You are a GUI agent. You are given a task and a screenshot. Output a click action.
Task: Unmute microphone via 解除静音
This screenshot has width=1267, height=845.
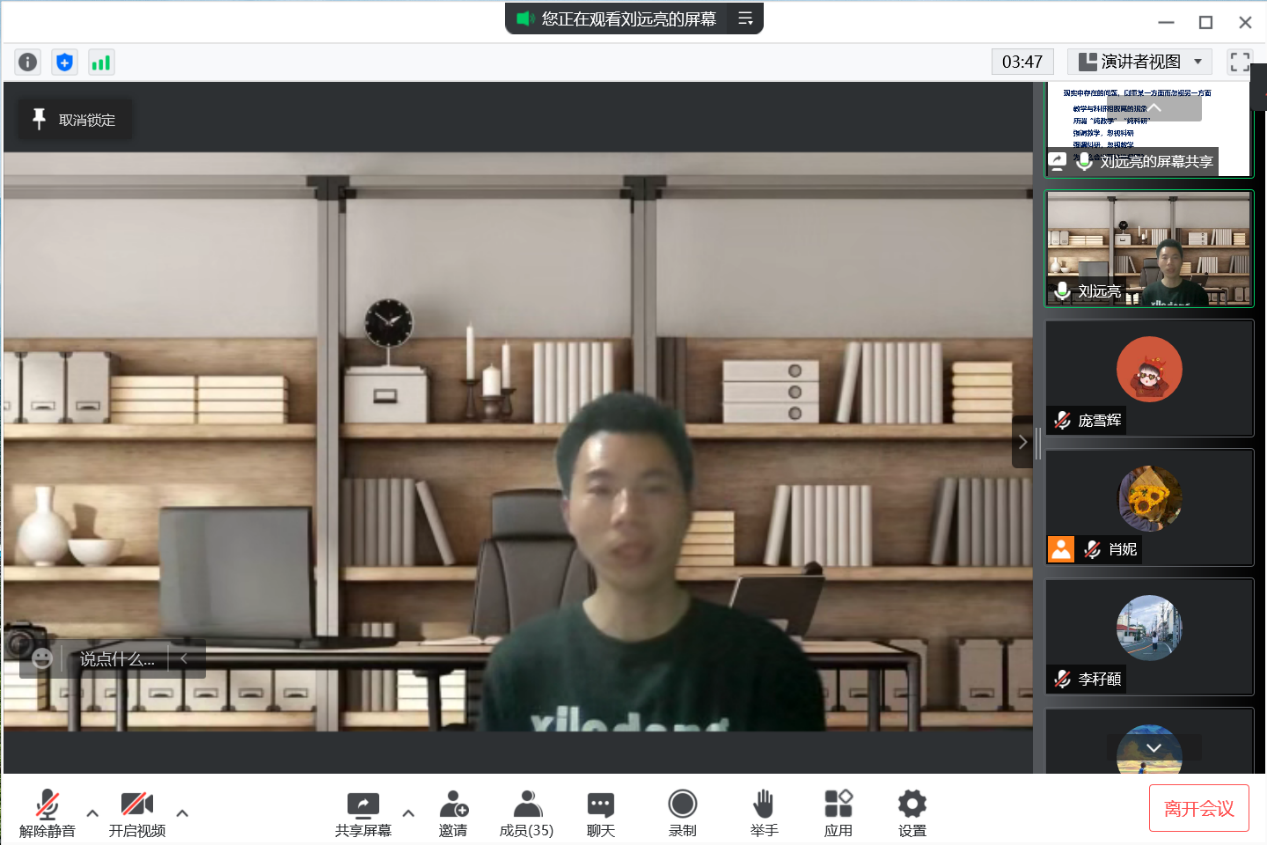(47, 813)
